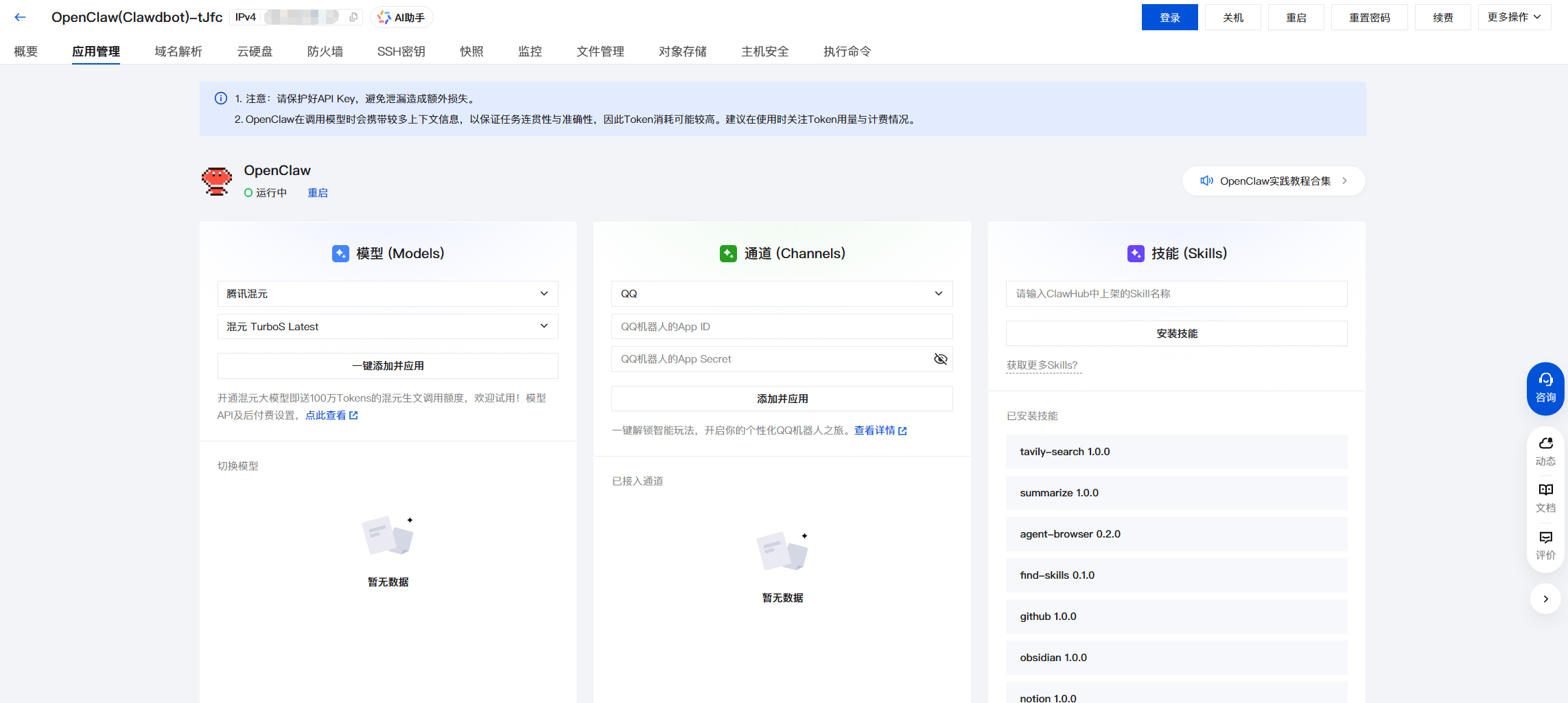1568x703 pixels.
Task: Open the AI助手 assistant
Action: pos(401,16)
